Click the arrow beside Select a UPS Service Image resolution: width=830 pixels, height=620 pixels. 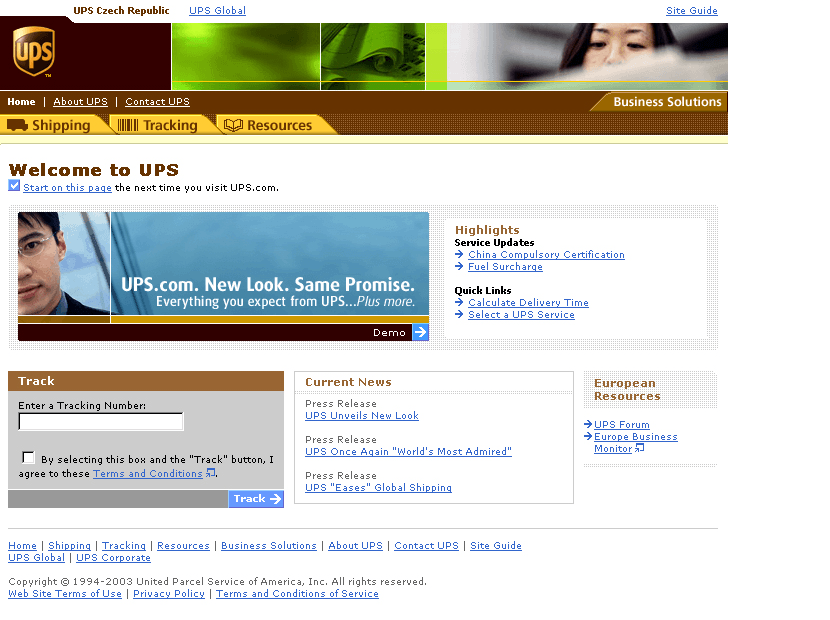(459, 315)
